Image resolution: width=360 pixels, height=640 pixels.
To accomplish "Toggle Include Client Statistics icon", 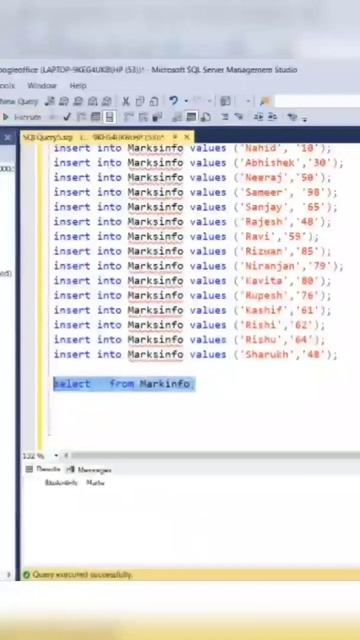I will pyautogui.click(x=157, y=118).
